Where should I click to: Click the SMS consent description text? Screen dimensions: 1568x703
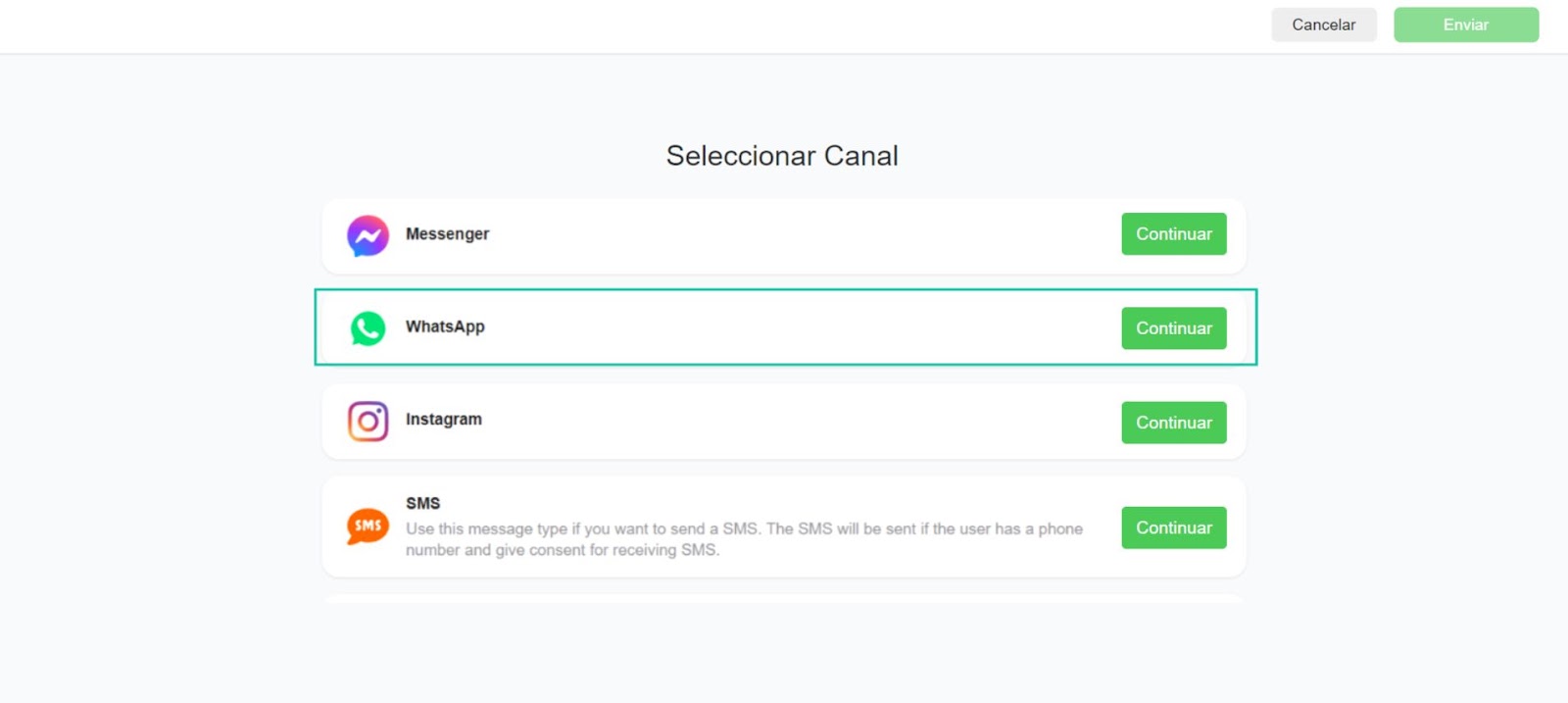pyautogui.click(x=745, y=539)
